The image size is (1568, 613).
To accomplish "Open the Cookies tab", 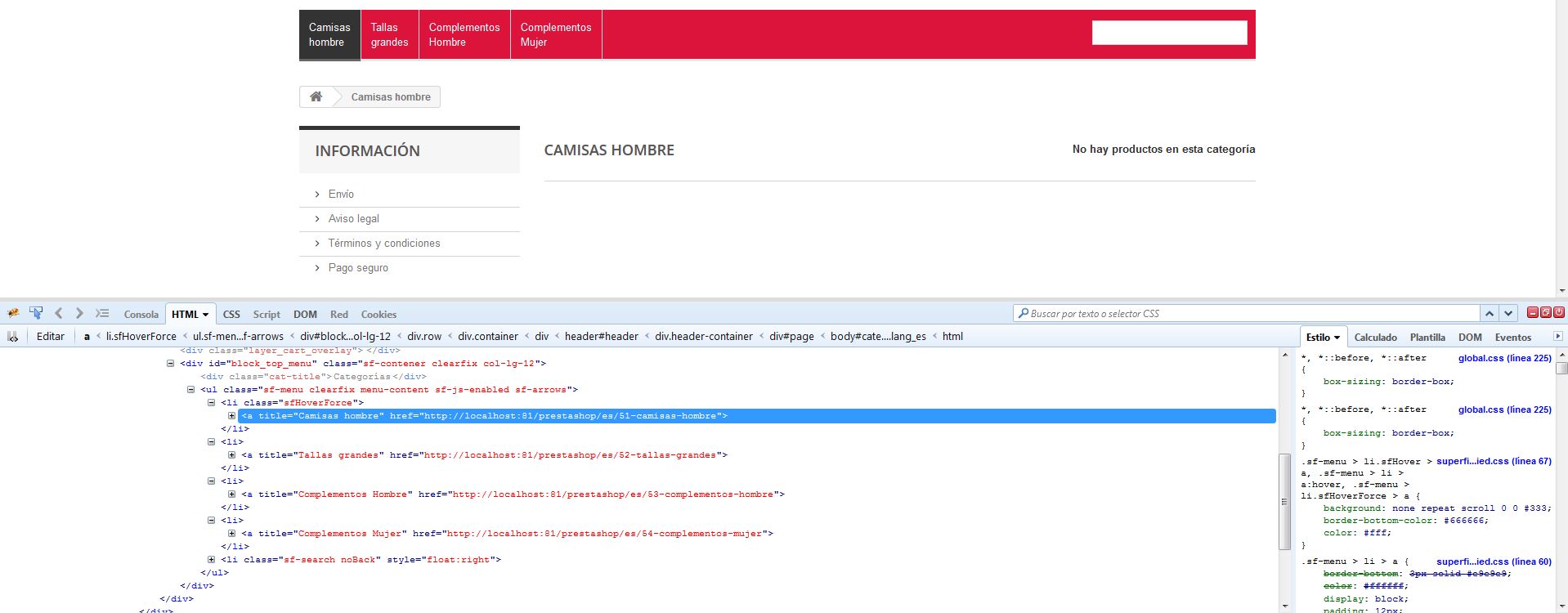I will click(x=379, y=314).
